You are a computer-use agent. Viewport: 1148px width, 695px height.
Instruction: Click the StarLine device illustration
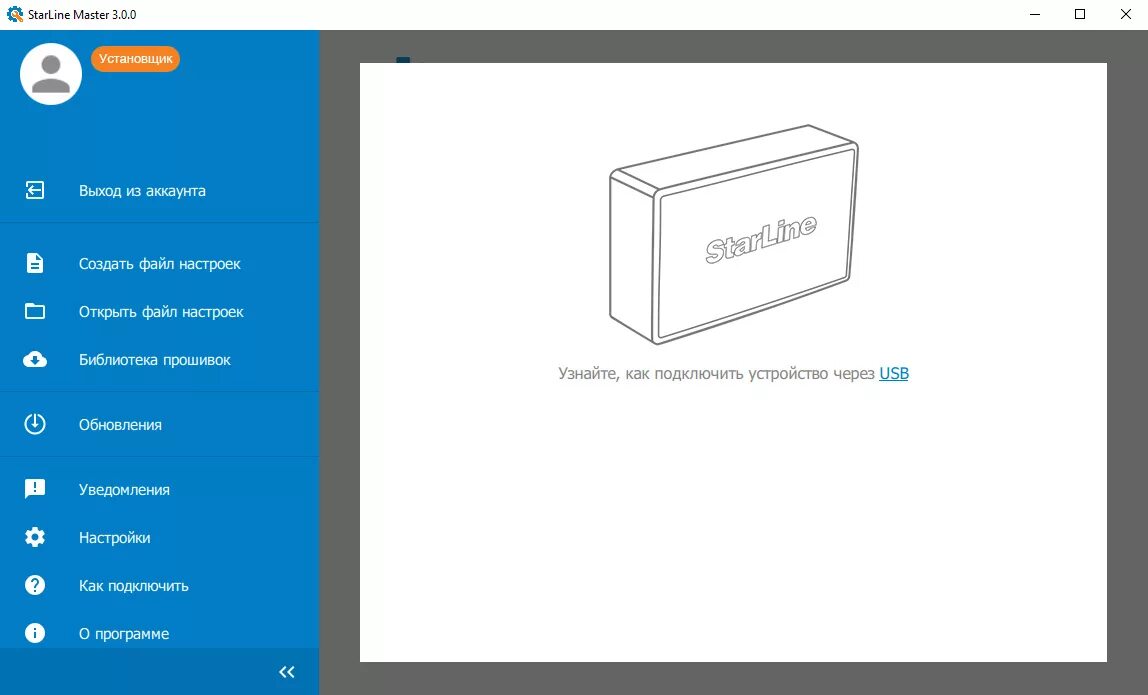pos(734,234)
